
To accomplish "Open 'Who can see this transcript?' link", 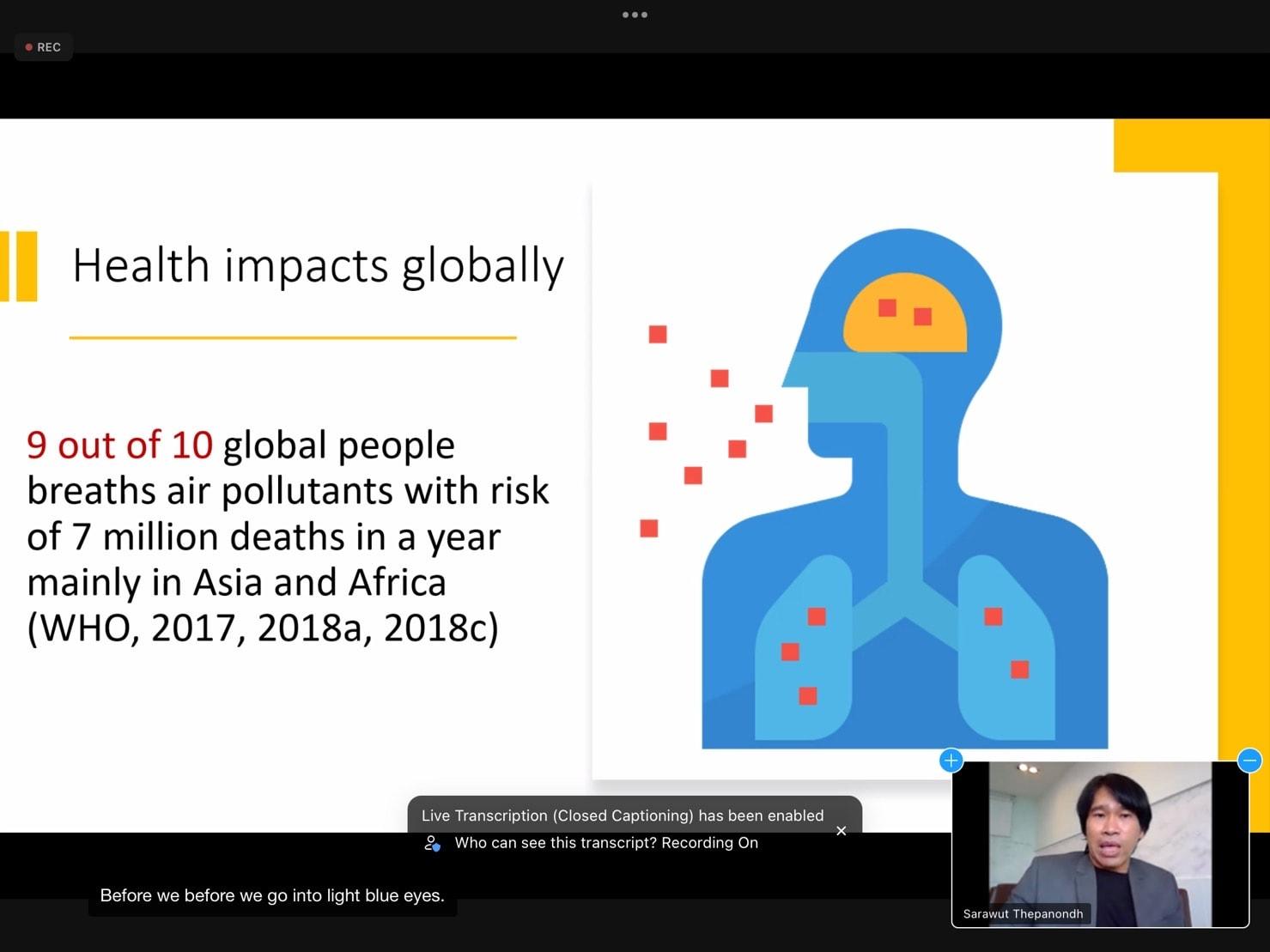I will pos(555,843).
